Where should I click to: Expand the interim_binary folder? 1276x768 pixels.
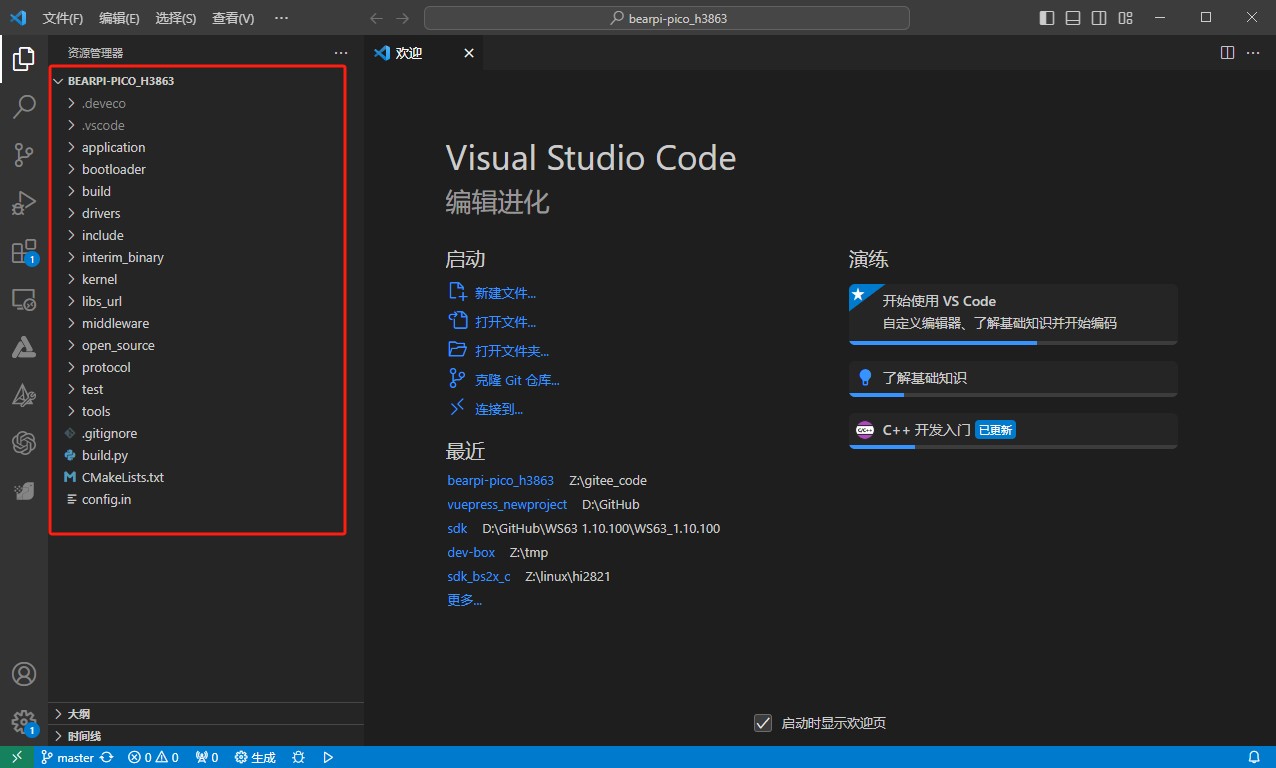[x=206, y=257]
